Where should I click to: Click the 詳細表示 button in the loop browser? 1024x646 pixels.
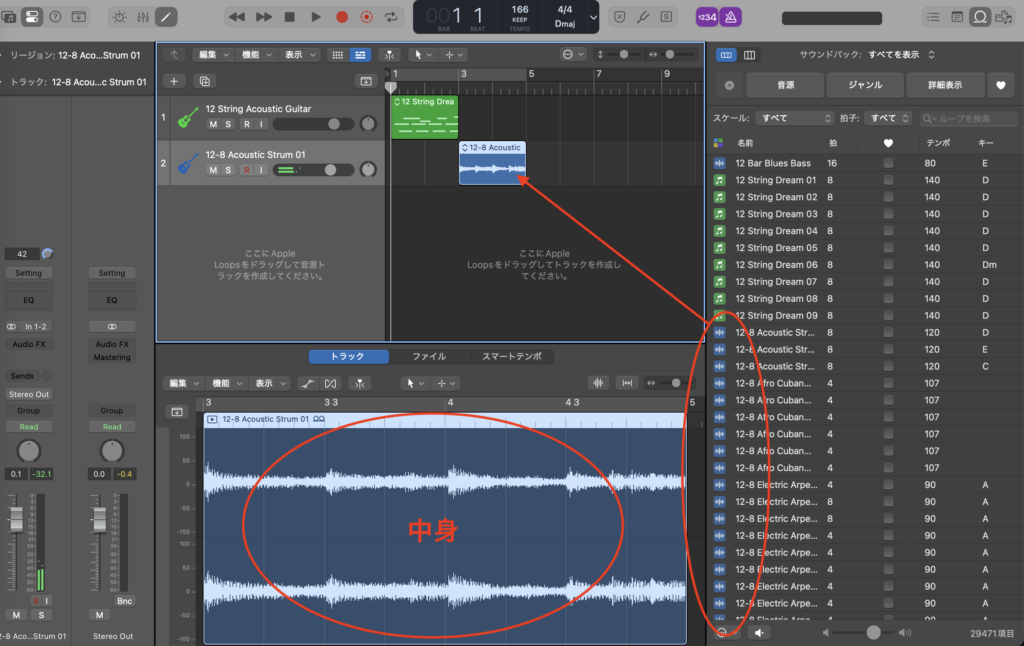click(944, 85)
